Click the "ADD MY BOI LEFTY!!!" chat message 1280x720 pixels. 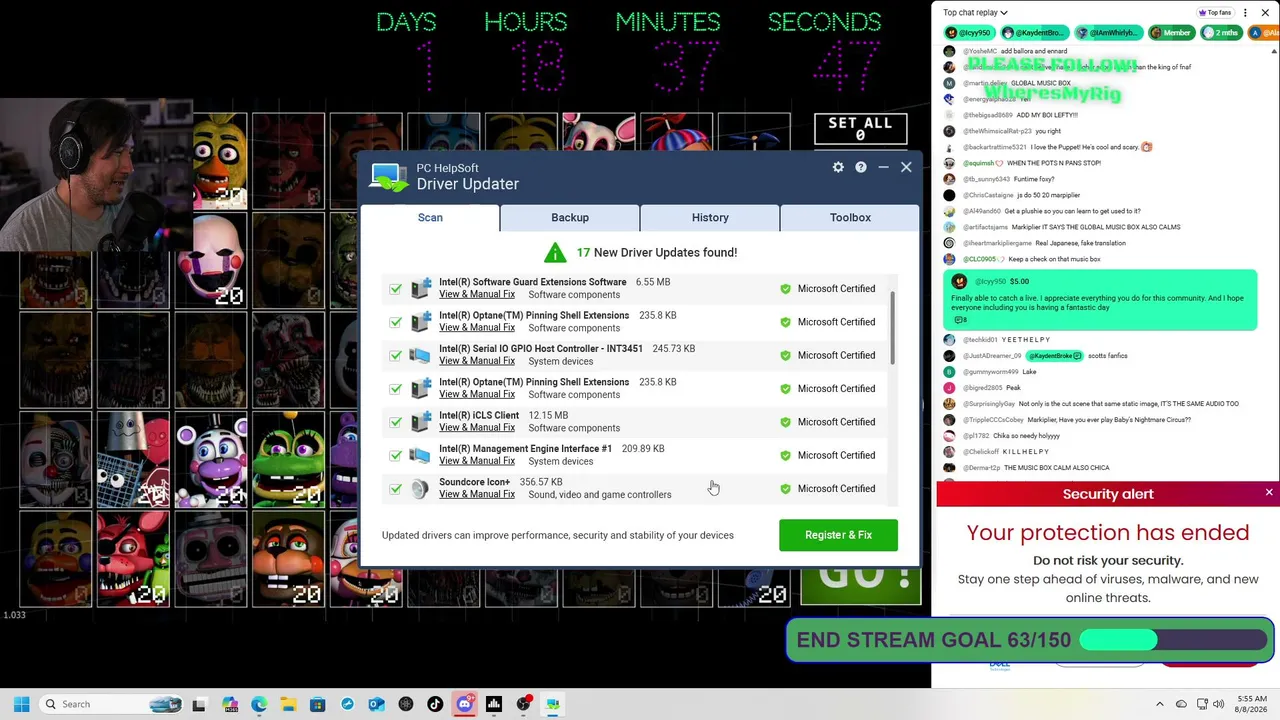(1047, 115)
